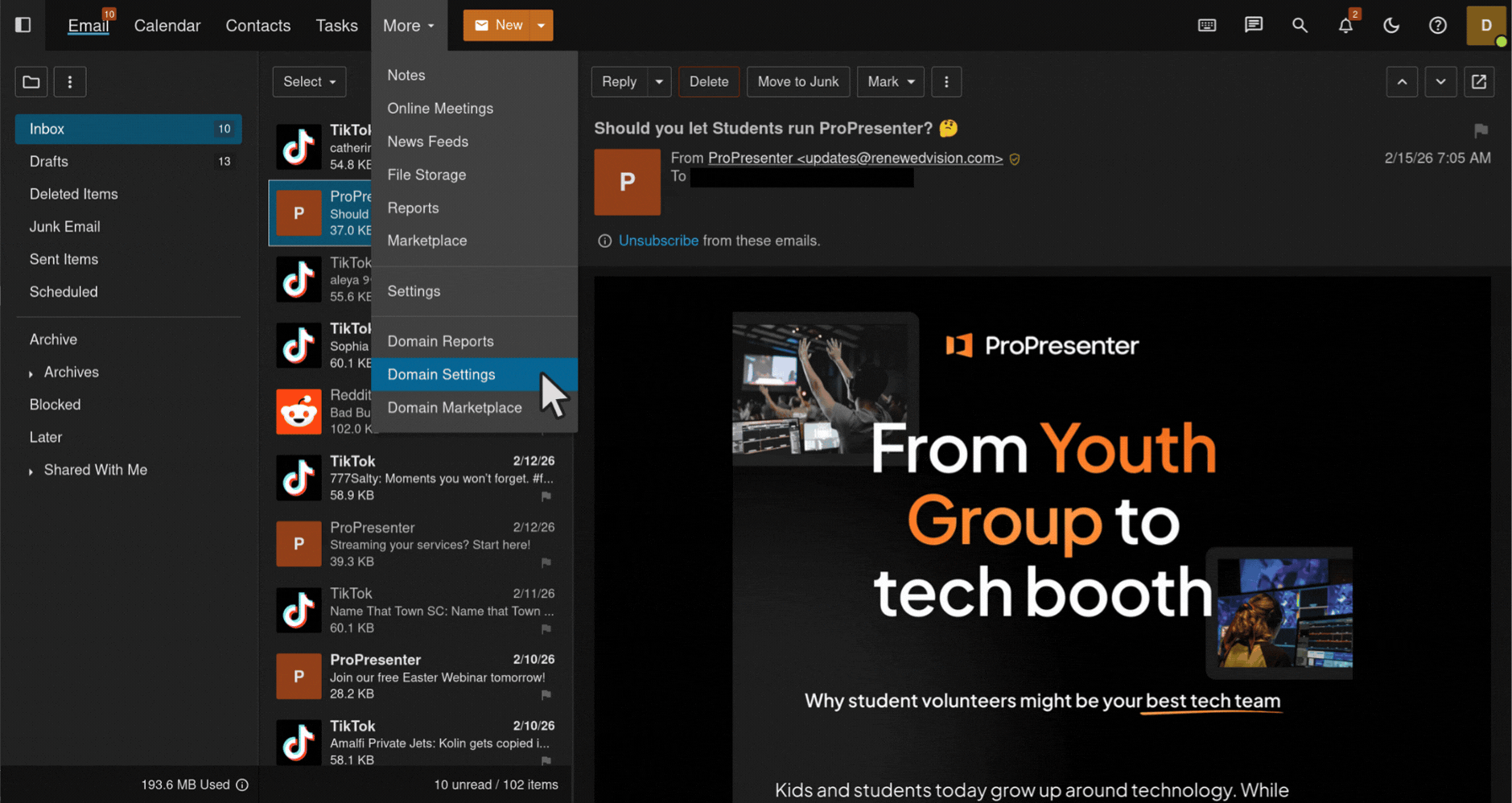Click the new folder icon
1512x803 pixels.
(31, 81)
